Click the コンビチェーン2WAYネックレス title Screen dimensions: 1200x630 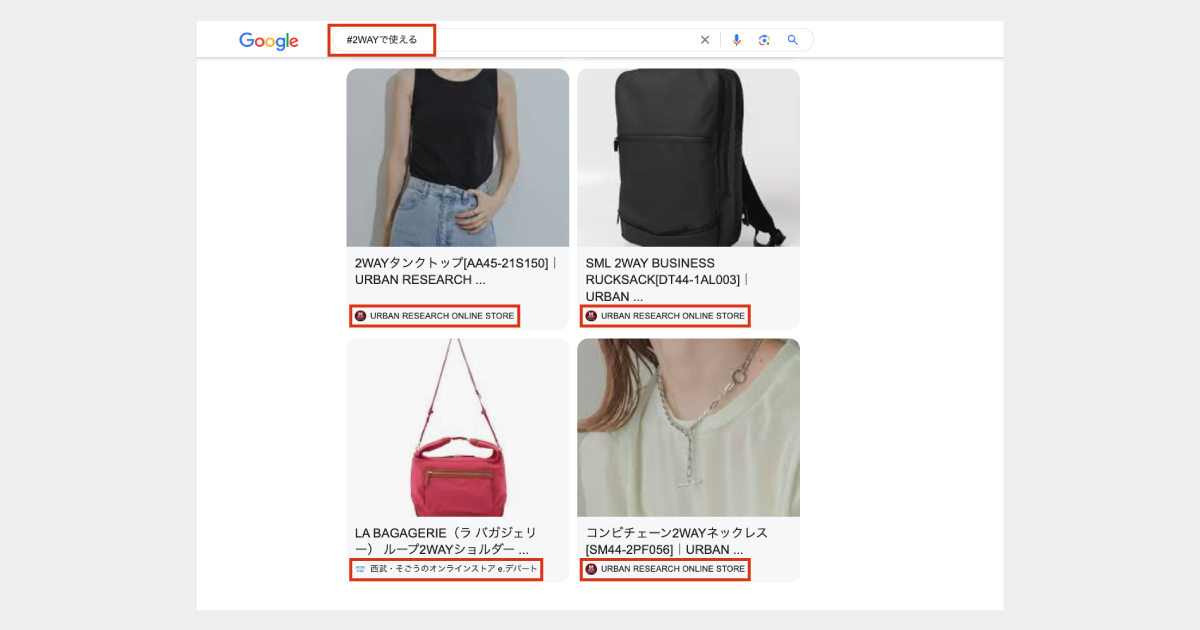tap(677, 541)
